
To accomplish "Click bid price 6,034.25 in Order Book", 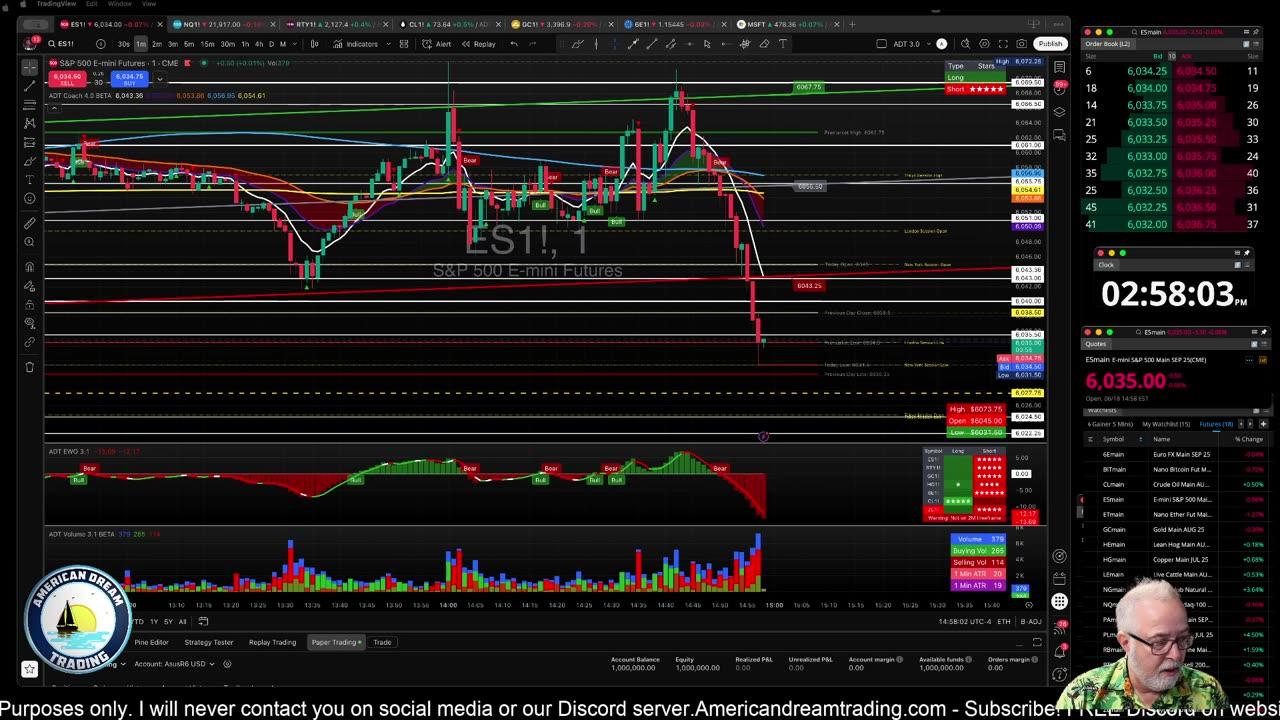I will pos(1147,71).
